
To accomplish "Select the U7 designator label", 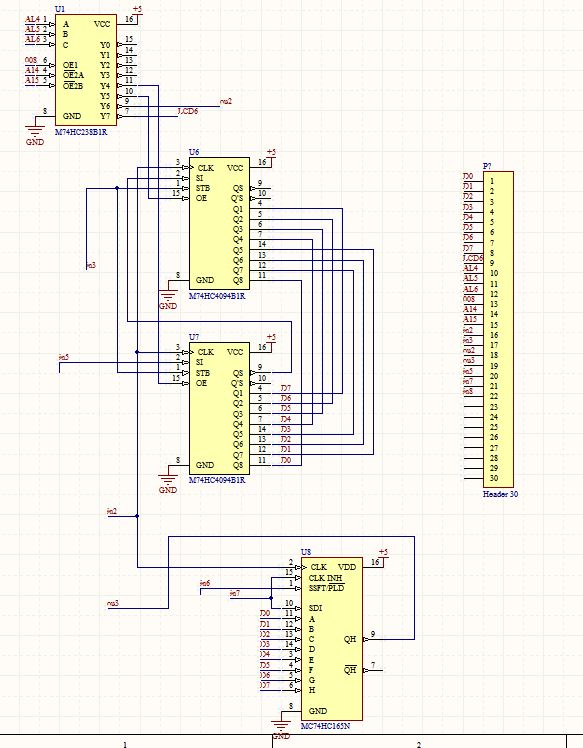I will 194,337.
